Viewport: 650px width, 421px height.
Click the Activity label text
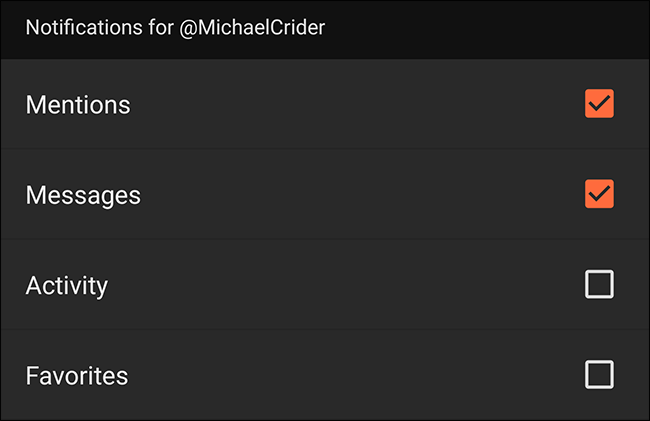pos(67,285)
